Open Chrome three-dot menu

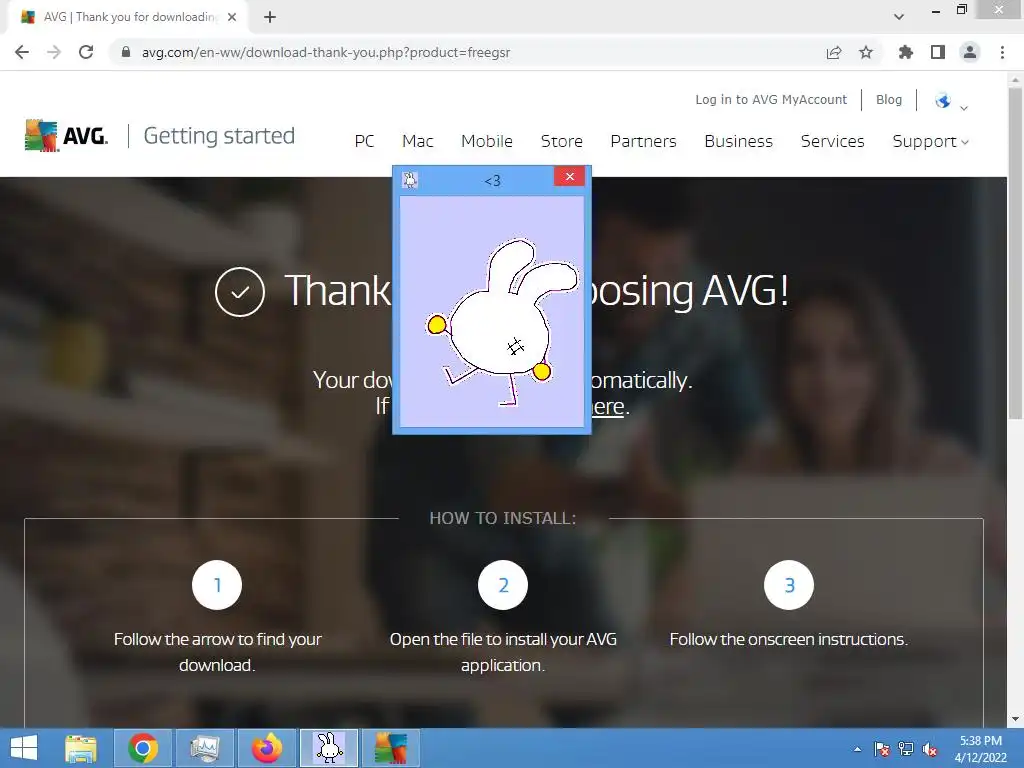click(1002, 52)
